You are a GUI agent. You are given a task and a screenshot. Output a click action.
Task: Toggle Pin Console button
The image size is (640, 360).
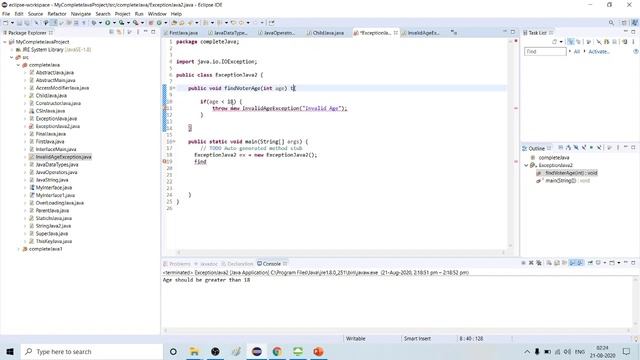pyautogui.click(x=590, y=263)
